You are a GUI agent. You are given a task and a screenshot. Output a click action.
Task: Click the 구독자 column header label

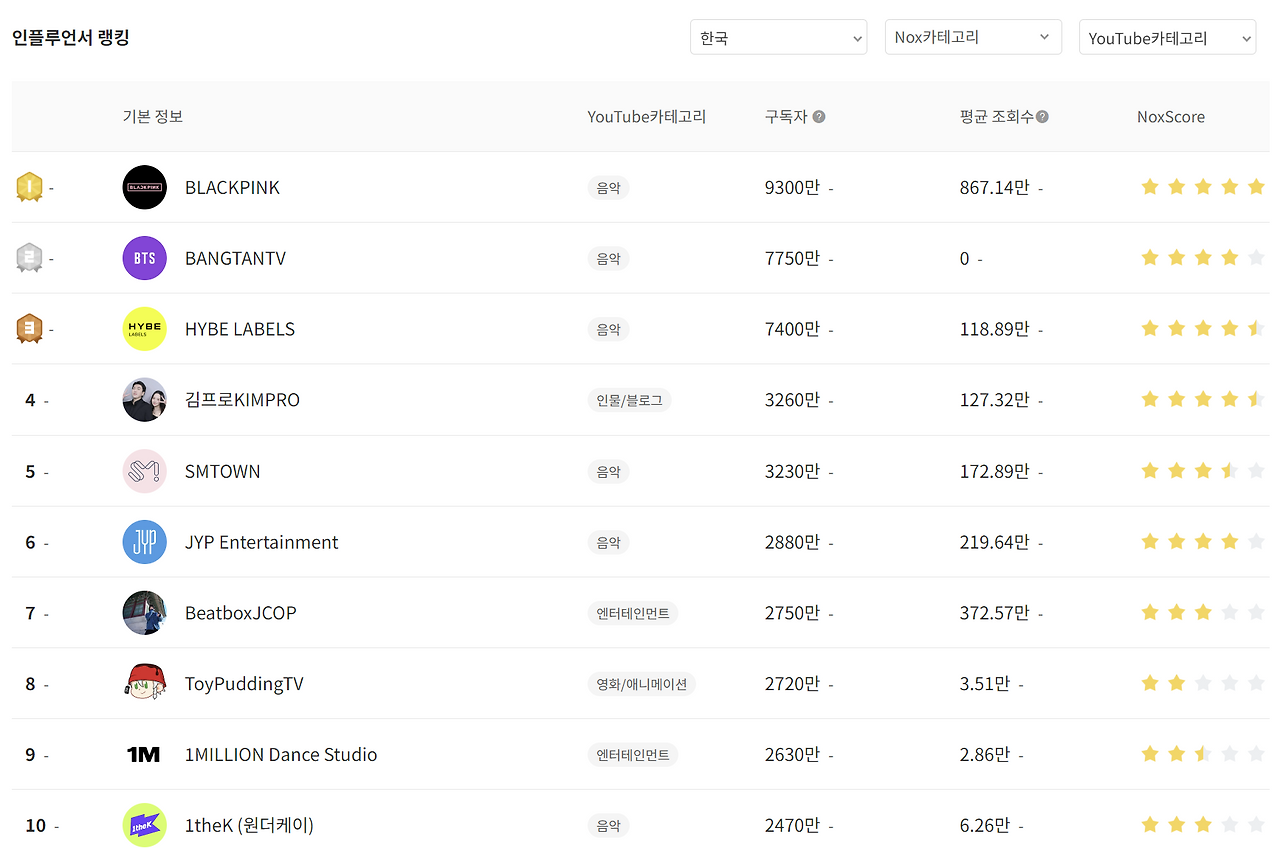tap(786, 117)
